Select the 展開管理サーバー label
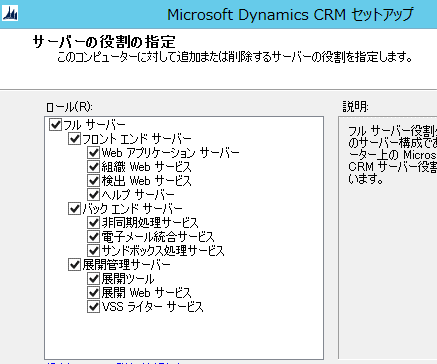Image resolution: width=437 pixels, height=364 pixels. (126, 265)
